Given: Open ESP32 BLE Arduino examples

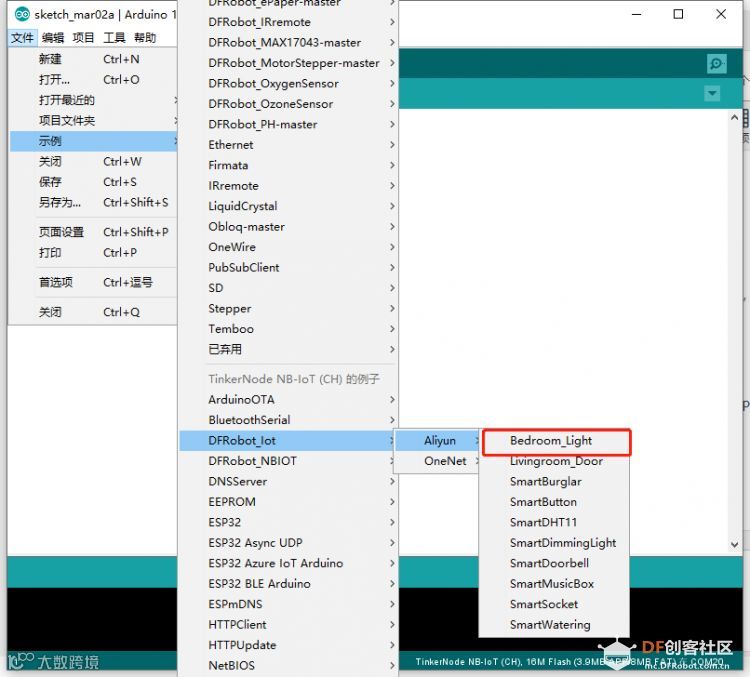Looking at the screenshot, I should [288, 584].
